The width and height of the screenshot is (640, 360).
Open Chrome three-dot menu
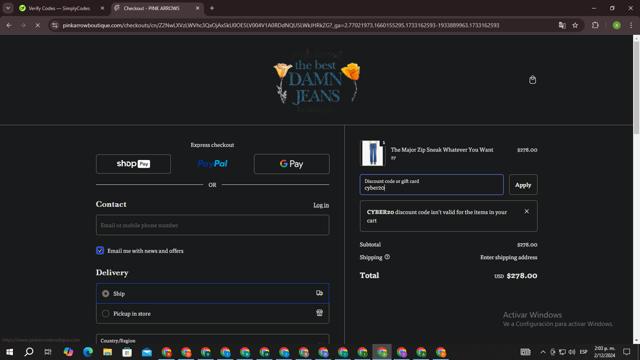[x=631, y=25]
